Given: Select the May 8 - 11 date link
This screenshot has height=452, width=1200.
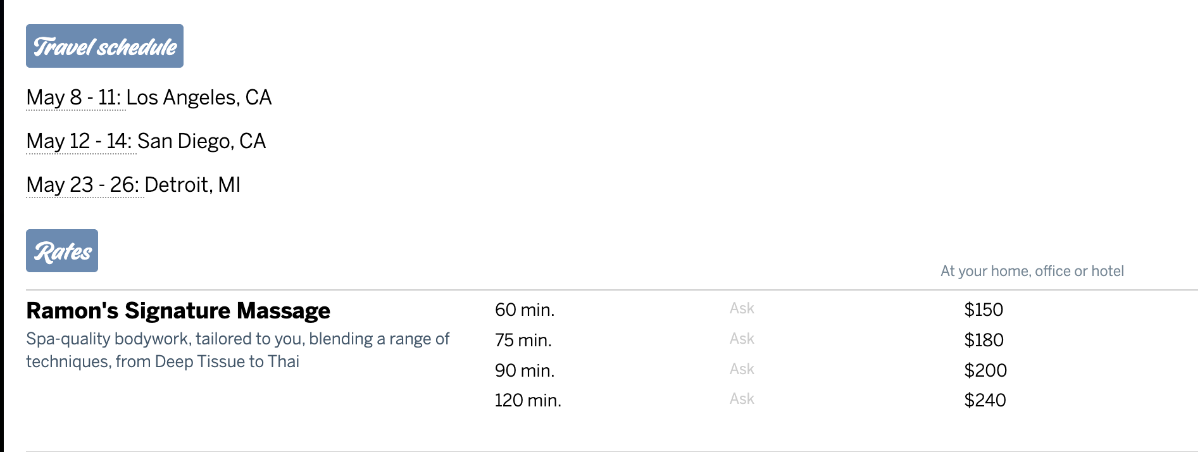Looking at the screenshot, I should coord(74,98).
